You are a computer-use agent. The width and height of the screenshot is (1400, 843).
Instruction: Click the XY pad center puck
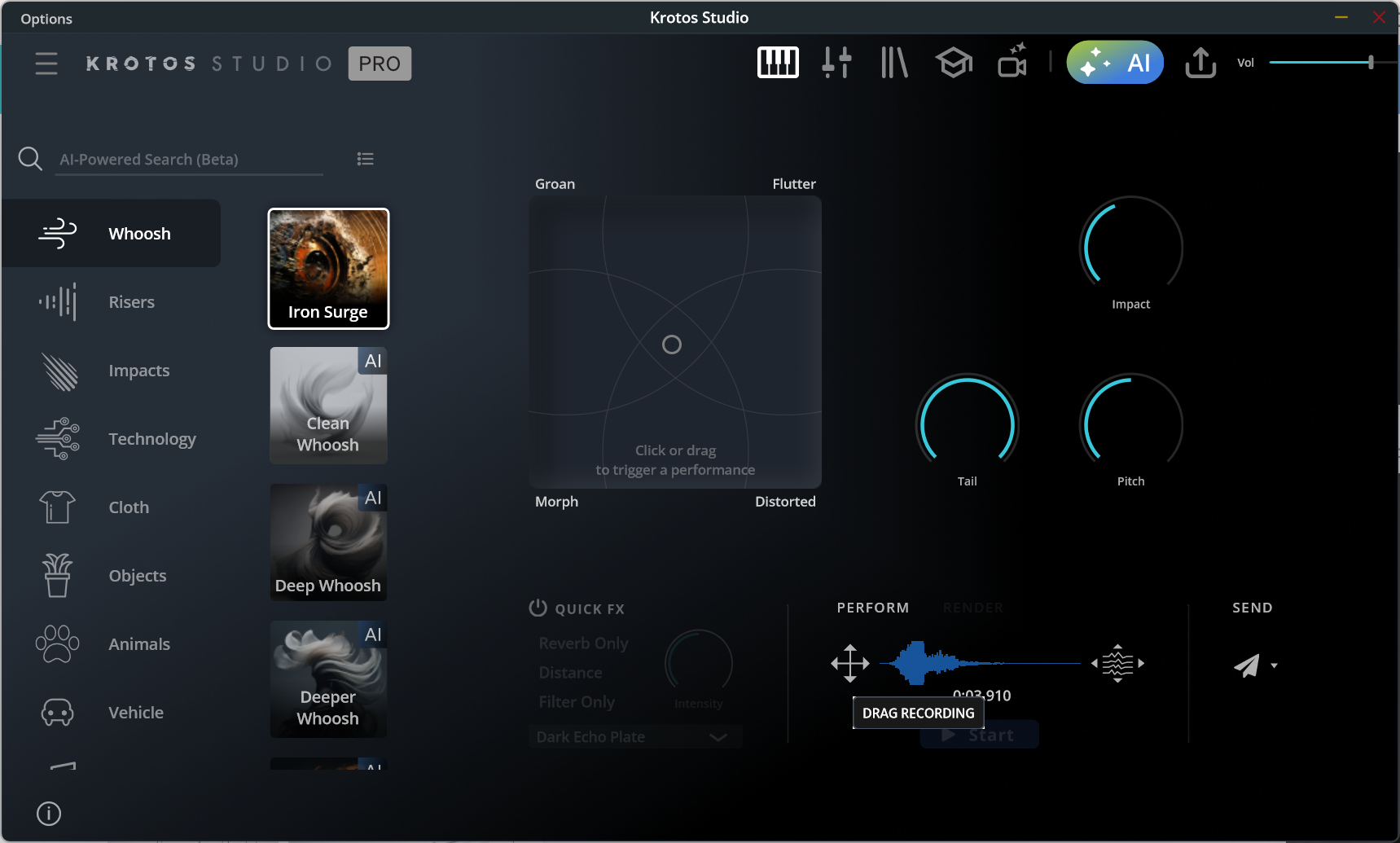tap(672, 345)
